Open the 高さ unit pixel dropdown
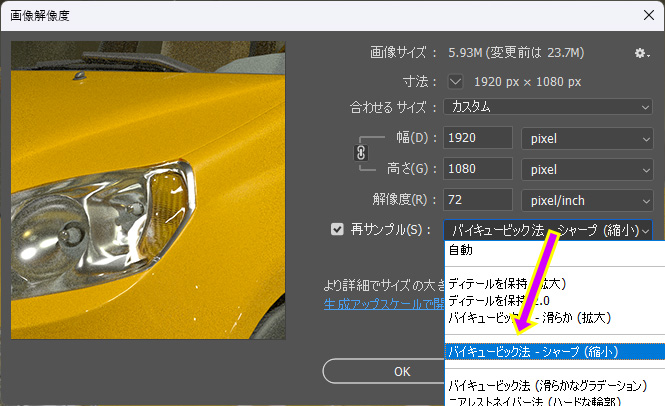 pyautogui.click(x=587, y=169)
